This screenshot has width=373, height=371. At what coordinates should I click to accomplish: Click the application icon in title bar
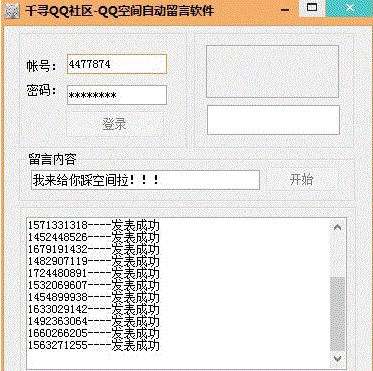(x=11, y=11)
